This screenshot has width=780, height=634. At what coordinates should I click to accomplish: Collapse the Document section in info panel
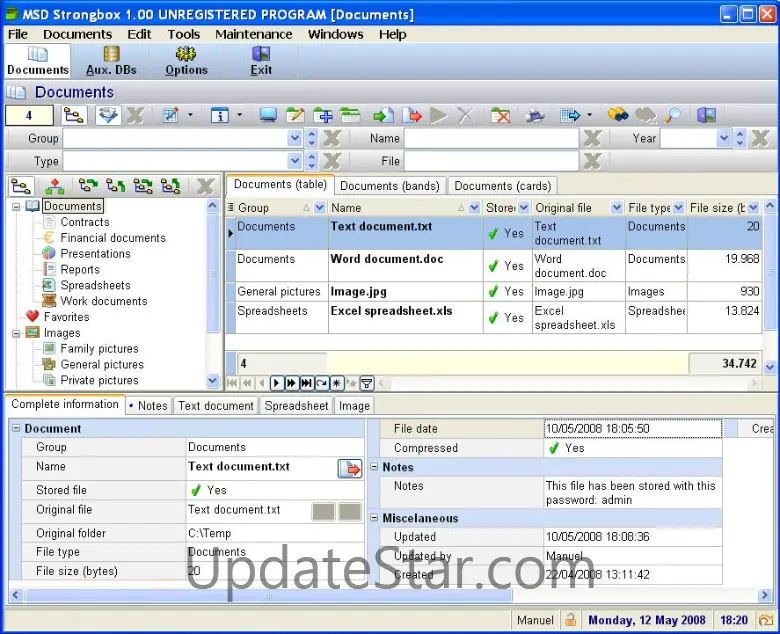[16, 428]
